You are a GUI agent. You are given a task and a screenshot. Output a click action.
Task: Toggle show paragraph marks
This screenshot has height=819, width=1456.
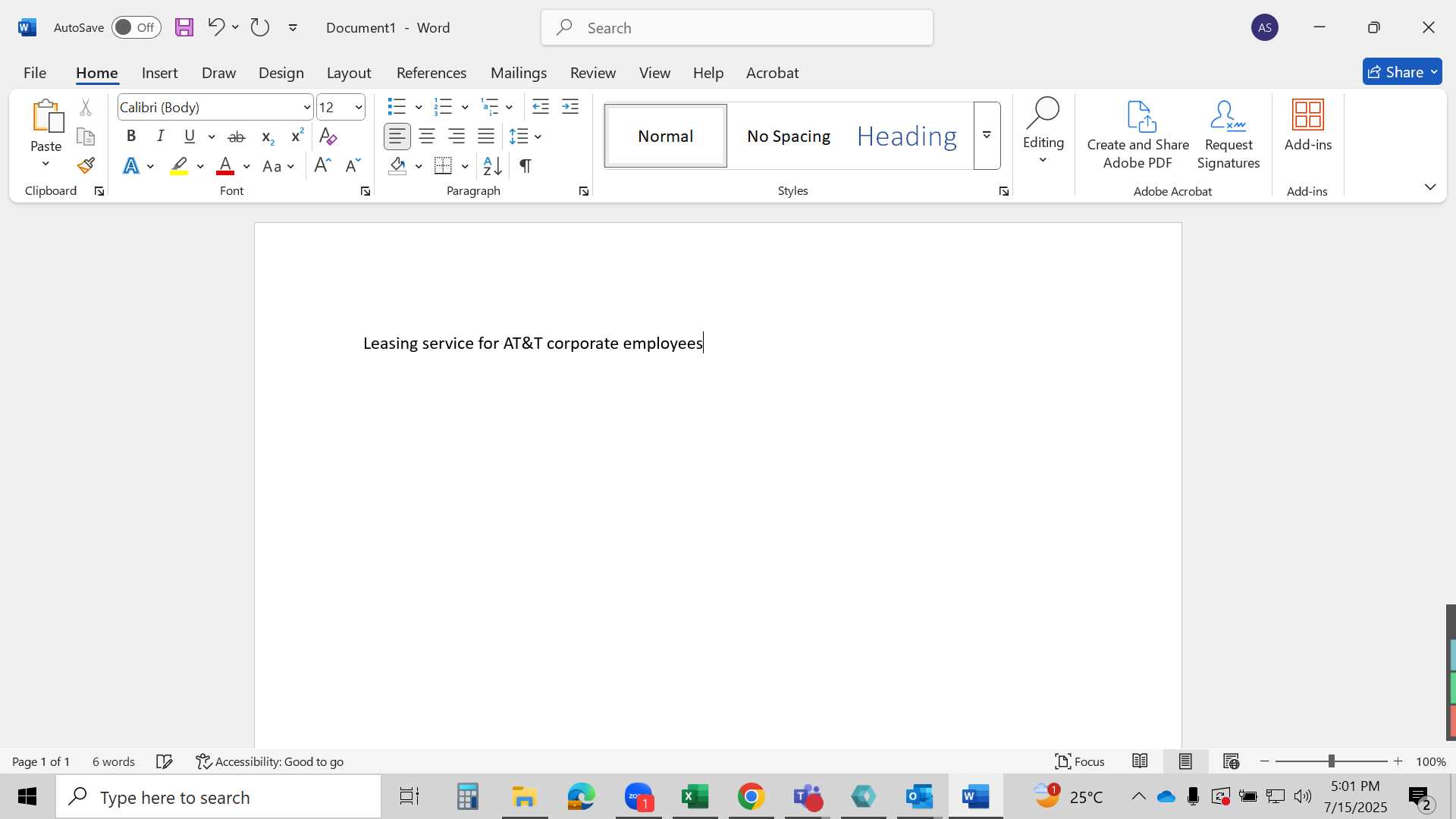click(x=525, y=165)
